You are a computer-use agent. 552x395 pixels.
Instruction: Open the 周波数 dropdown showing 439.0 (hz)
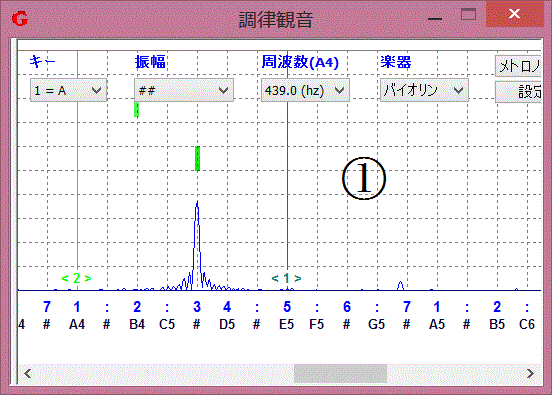(305, 90)
